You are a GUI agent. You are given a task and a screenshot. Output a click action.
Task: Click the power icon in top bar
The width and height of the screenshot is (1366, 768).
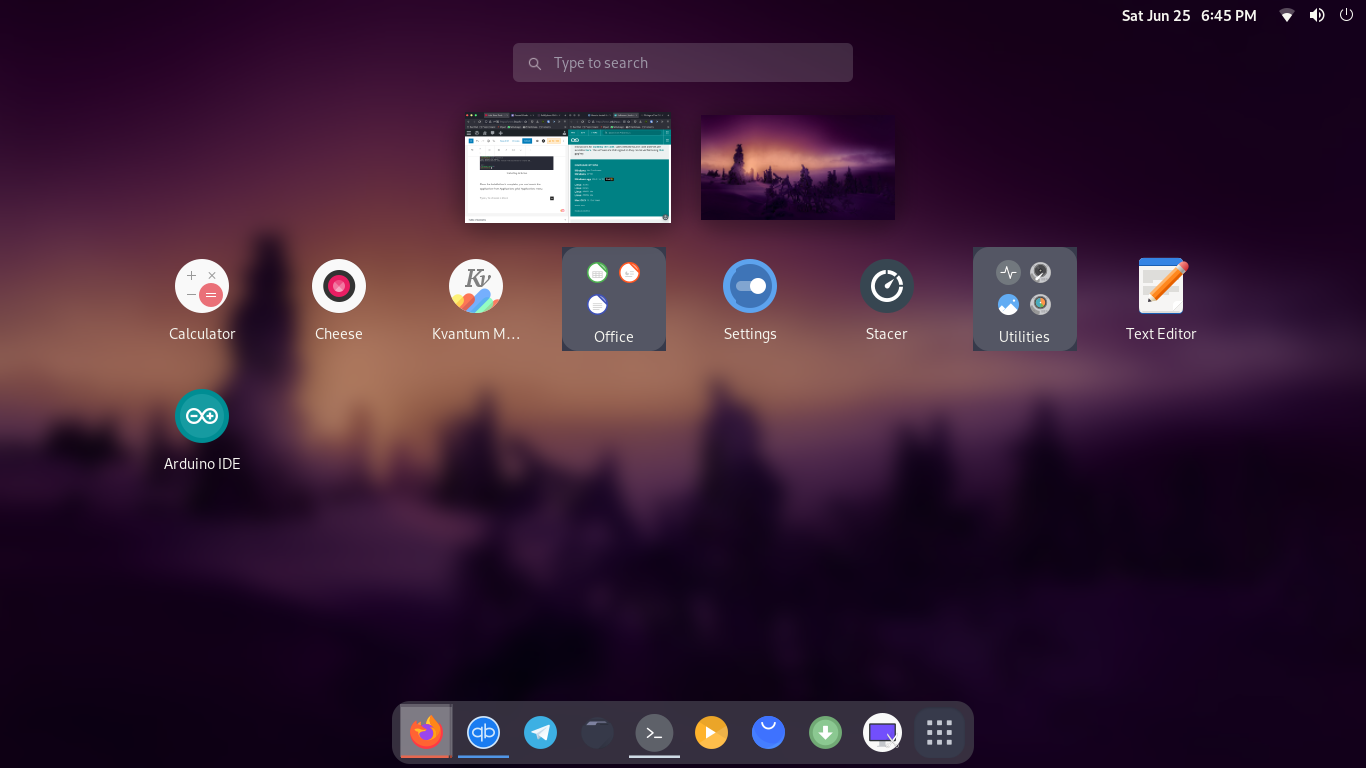point(1346,15)
